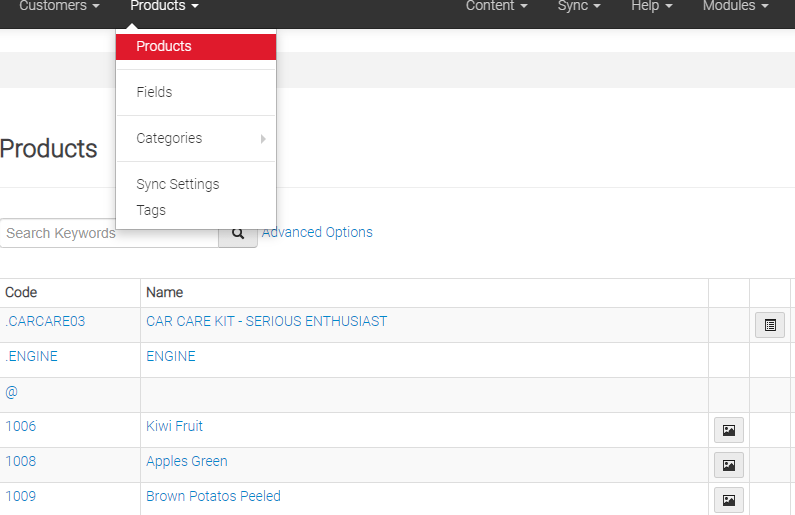Open the Content dropdown menu
The image size is (795, 515).
(x=496, y=6)
